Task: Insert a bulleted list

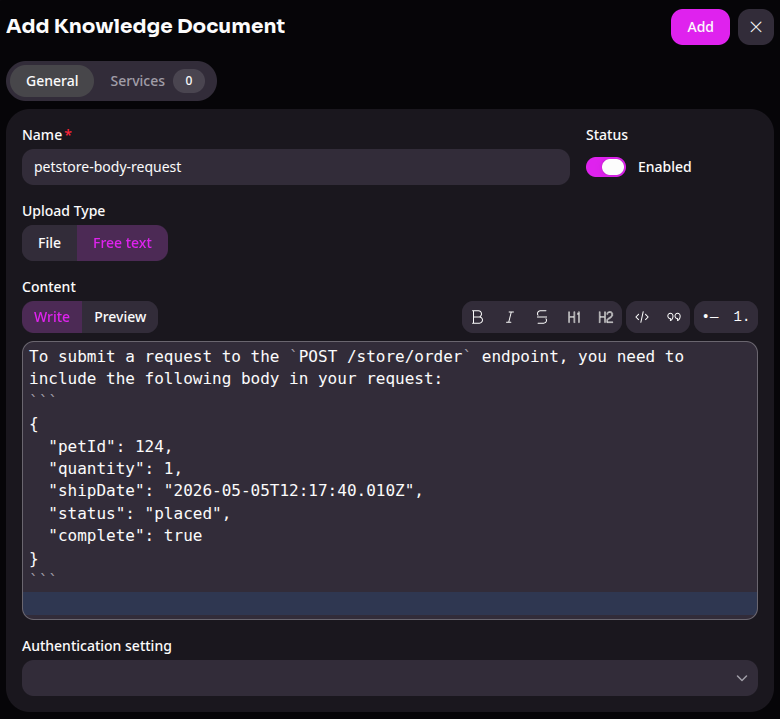Action: pos(710,317)
